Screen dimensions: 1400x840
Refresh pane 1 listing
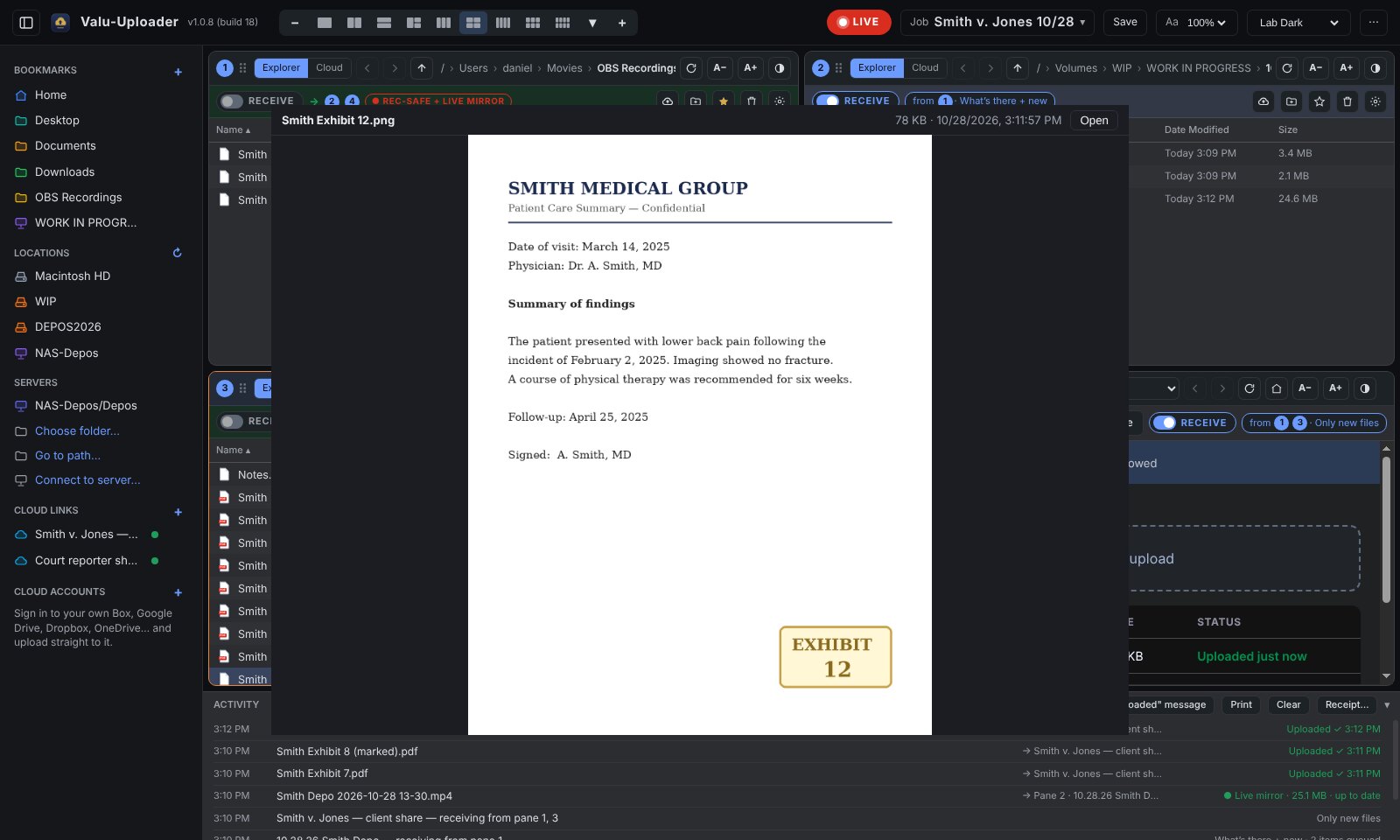click(x=691, y=68)
